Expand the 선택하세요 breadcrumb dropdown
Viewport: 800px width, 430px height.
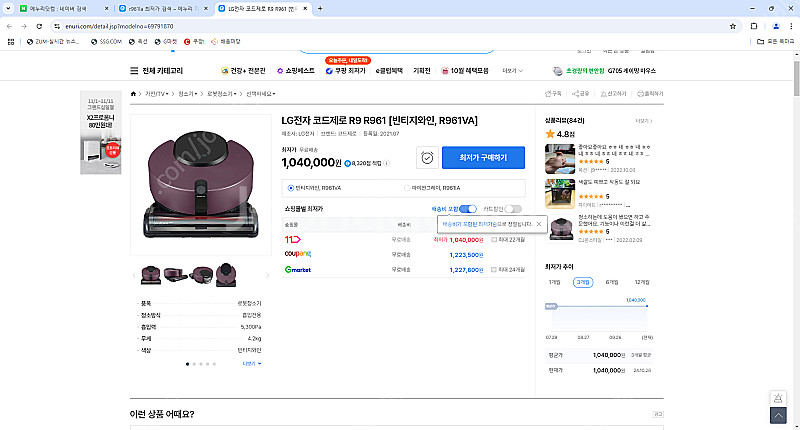(261, 94)
